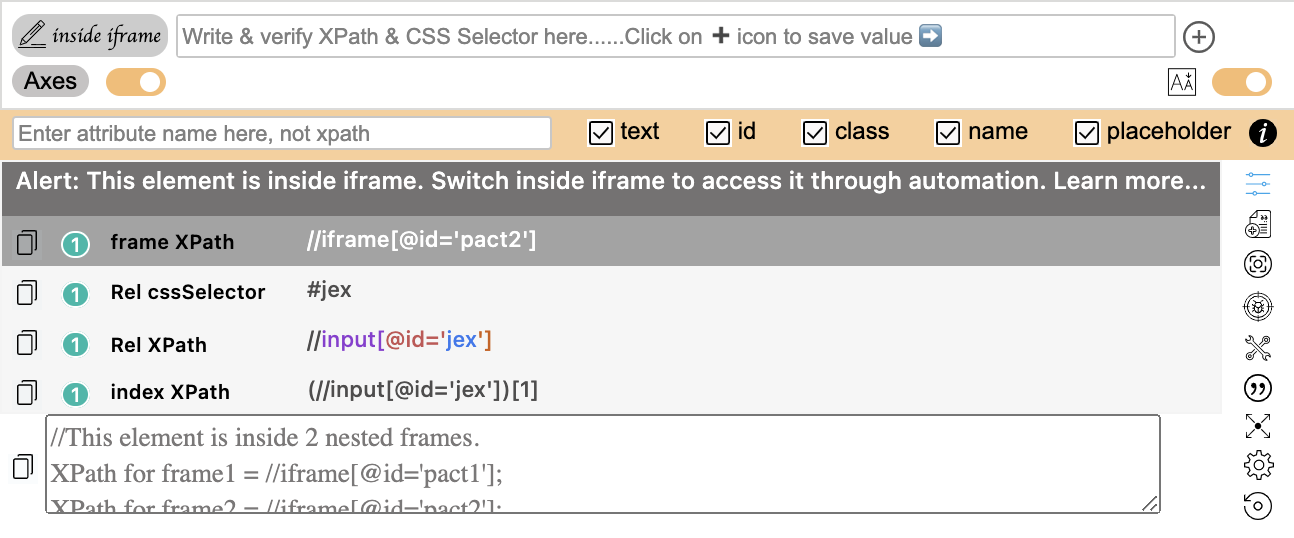This screenshot has width=1294, height=538.
Task: Uncheck the class attribute checkbox
Action: click(816, 132)
